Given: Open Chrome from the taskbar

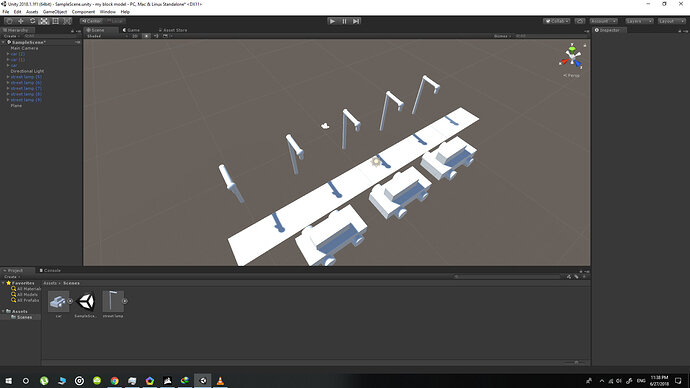Looking at the screenshot, I should (x=114, y=381).
